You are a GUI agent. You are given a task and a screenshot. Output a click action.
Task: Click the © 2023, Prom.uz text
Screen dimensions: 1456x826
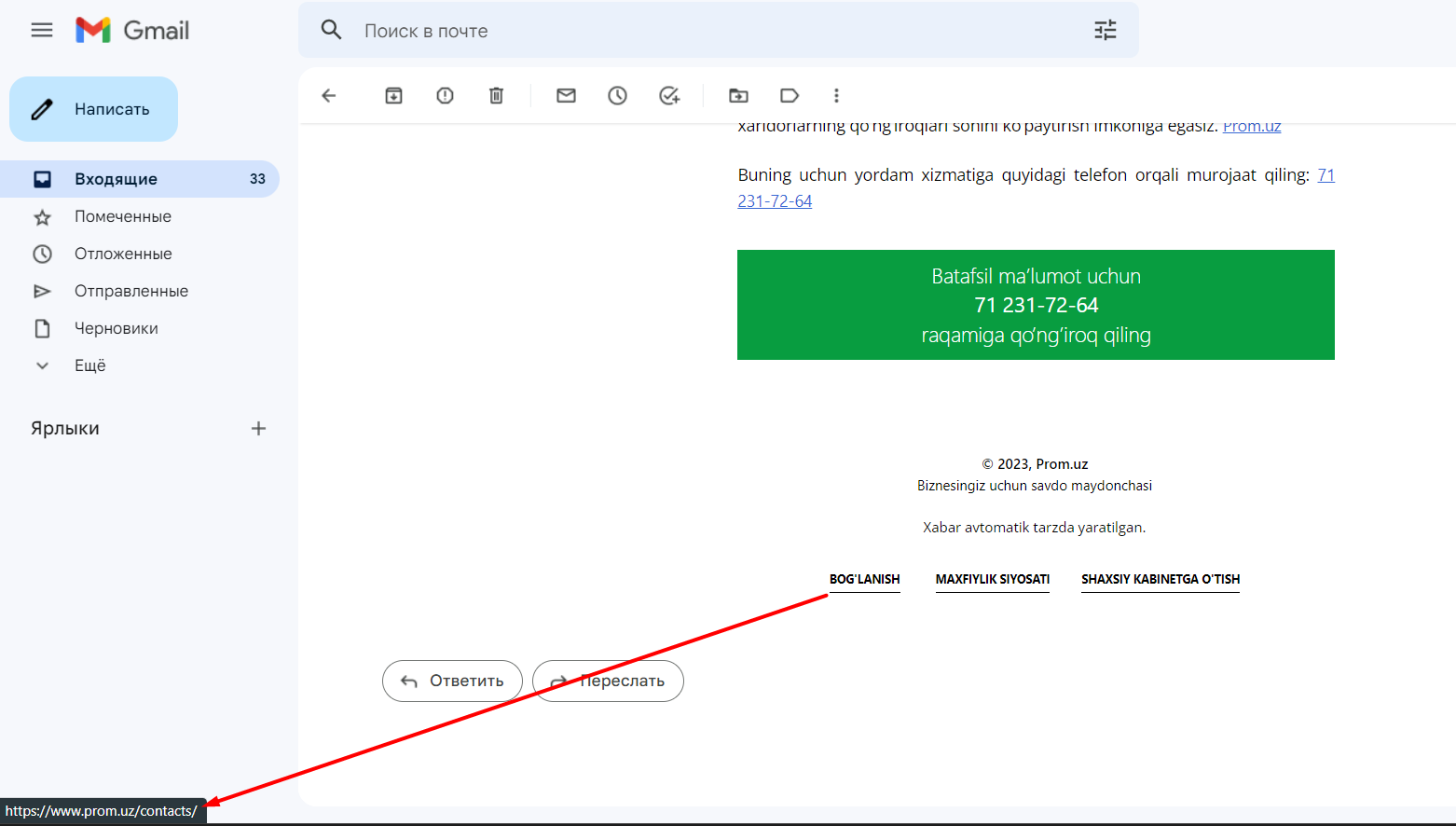[1035, 463]
